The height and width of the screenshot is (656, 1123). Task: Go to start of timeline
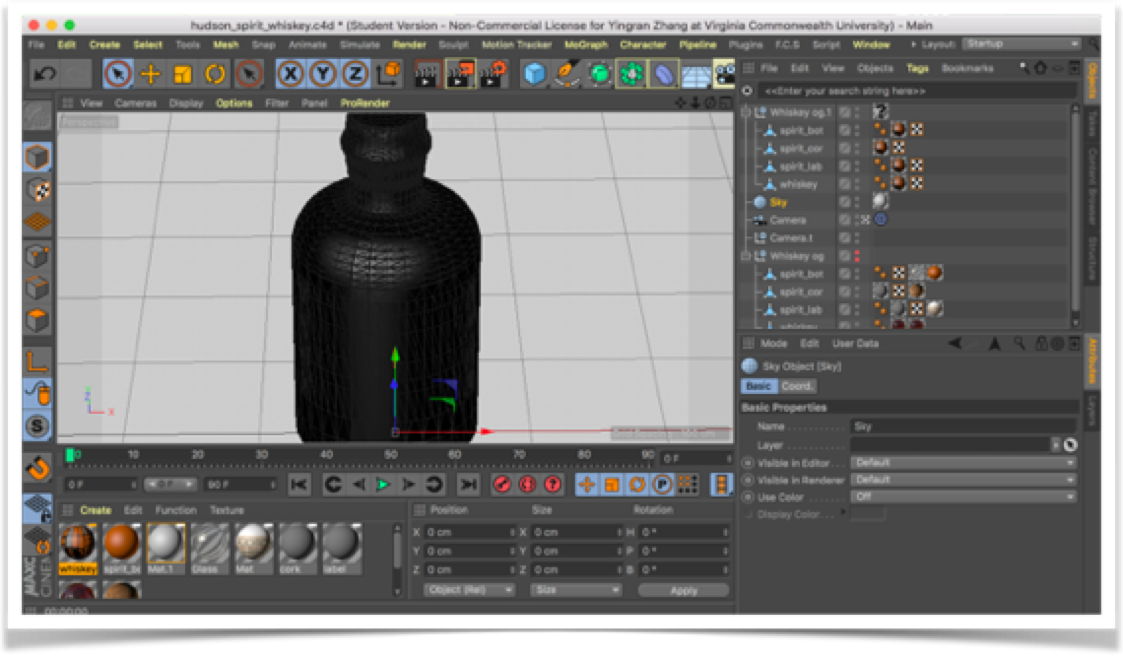pyautogui.click(x=299, y=485)
